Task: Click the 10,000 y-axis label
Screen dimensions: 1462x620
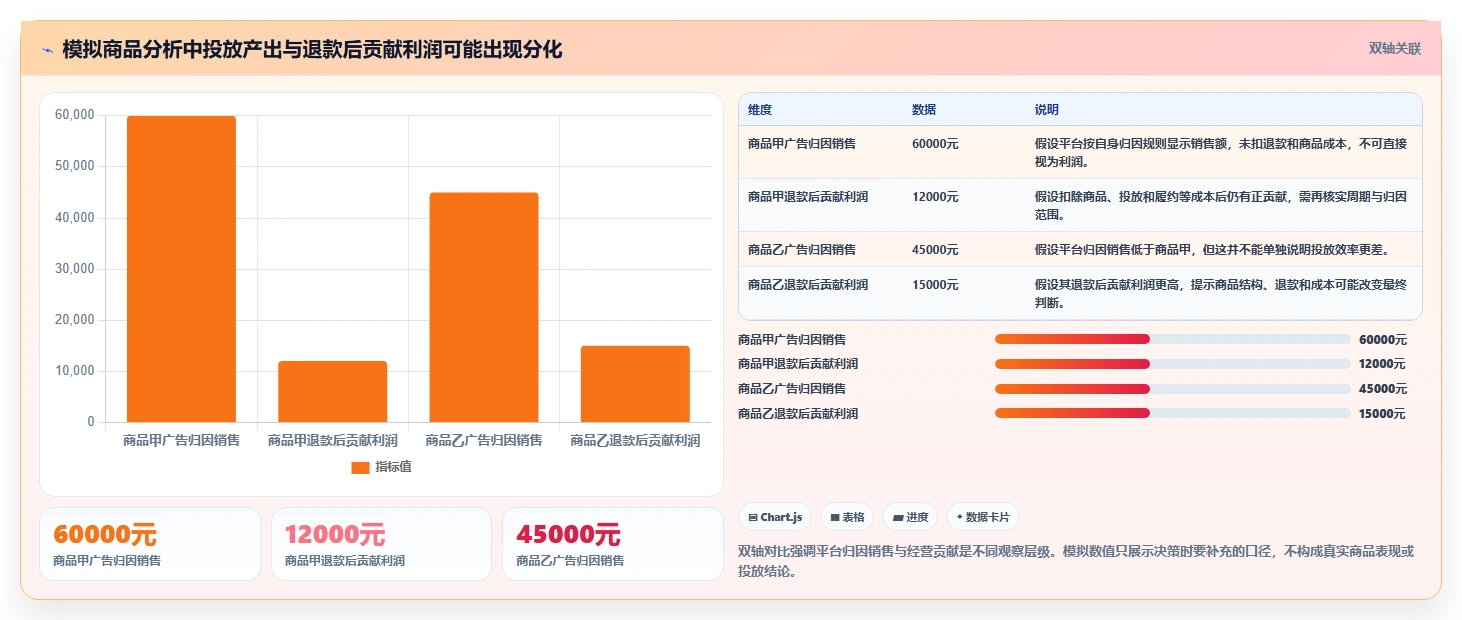Action: tap(75, 371)
